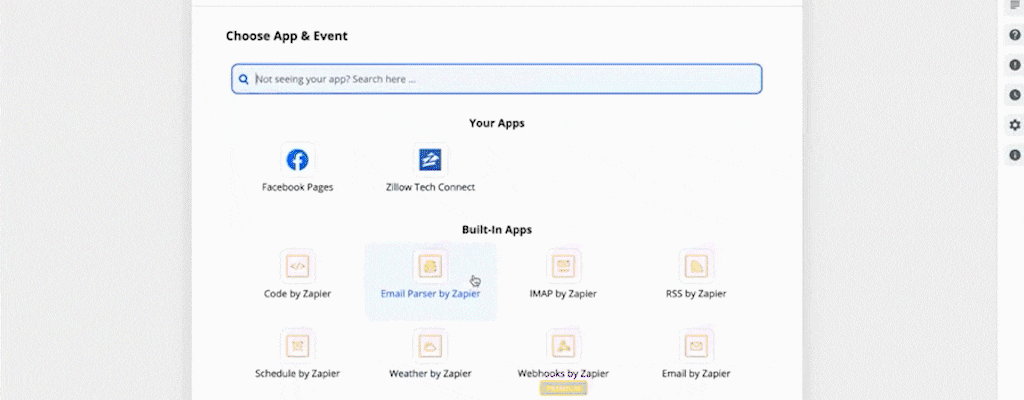The image size is (1024, 400).
Task: Click the 'Email Parser by Zapier' link text
Action: tap(430, 293)
